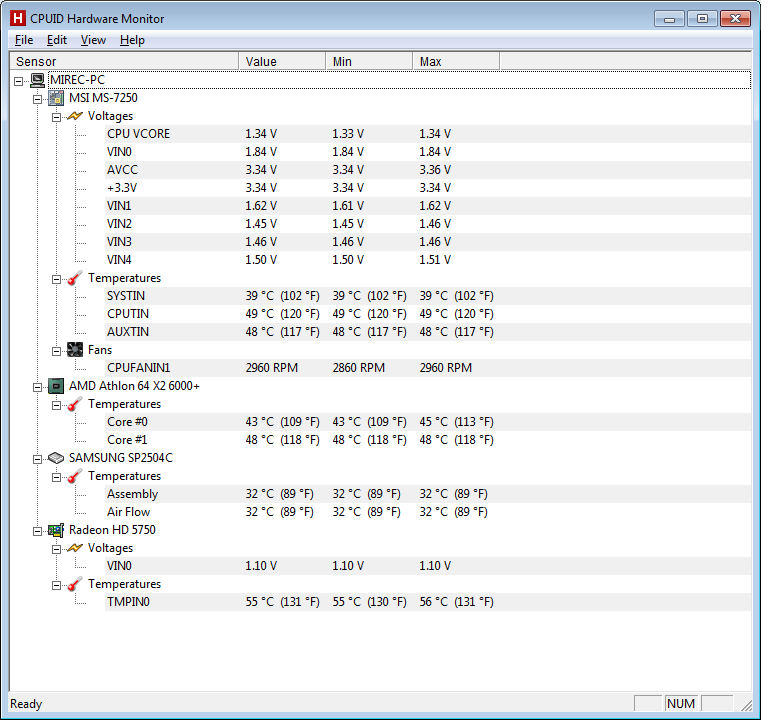768x720 pixels.
Task: Minimize the Hardware Monitor window
Action: click(x=670, y=19)
